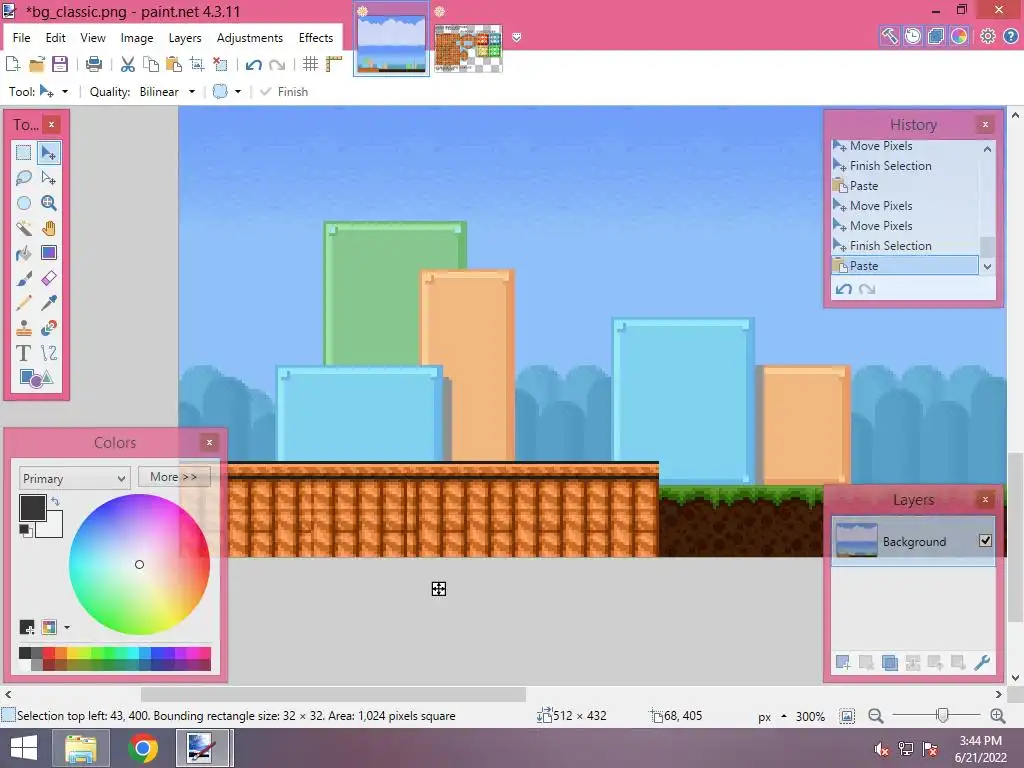Open the Layers menu
This screenshot has width=1024, height=768.
[185, 38]
